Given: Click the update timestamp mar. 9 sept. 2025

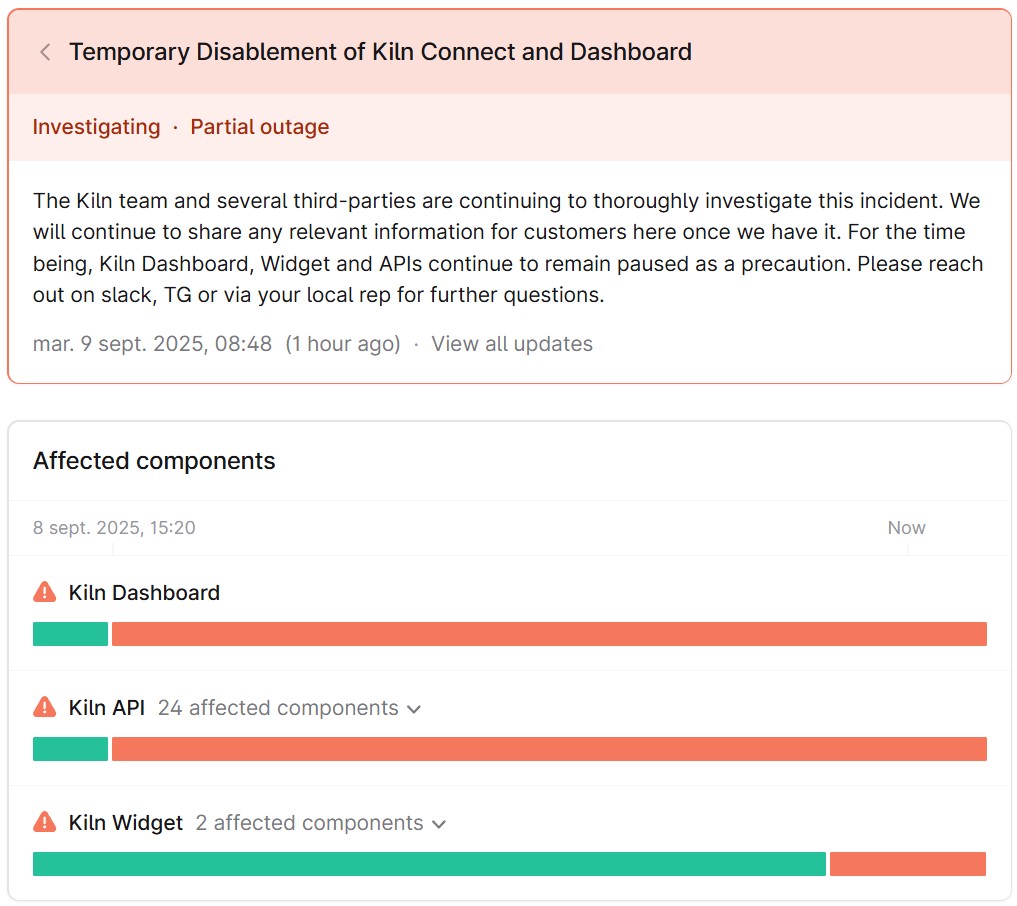Looking at the screenshot, I should tap(152, 344).
